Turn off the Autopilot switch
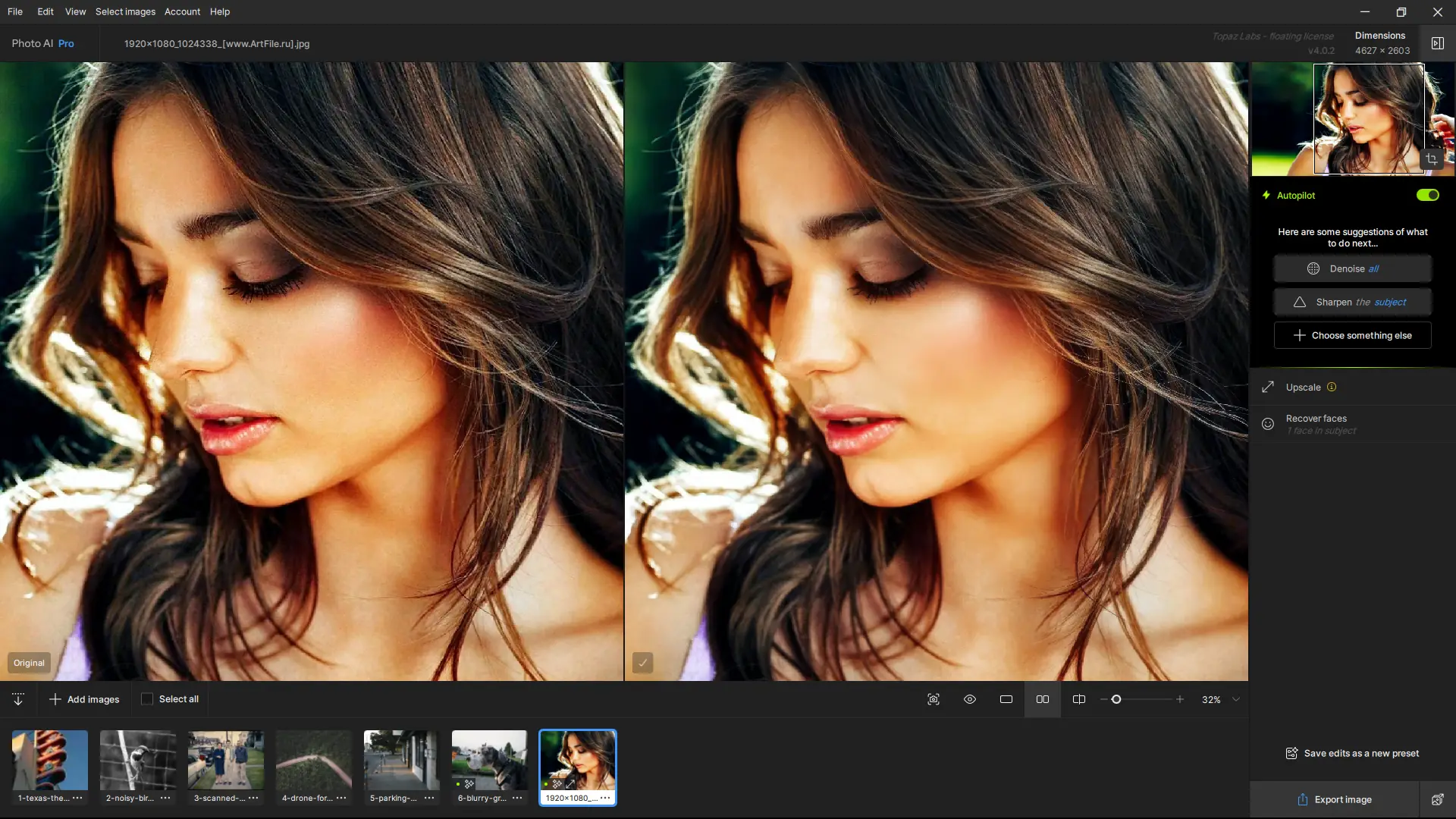Image resolution: width=1456 pixels, height=819 pixels. click(x=1427, y=195)
